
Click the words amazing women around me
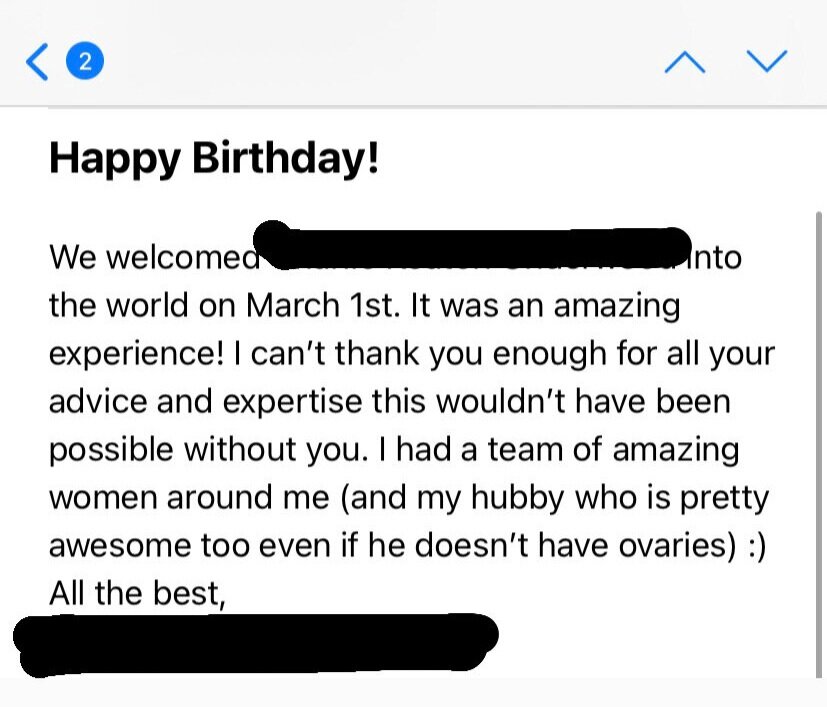click(394, 474)
